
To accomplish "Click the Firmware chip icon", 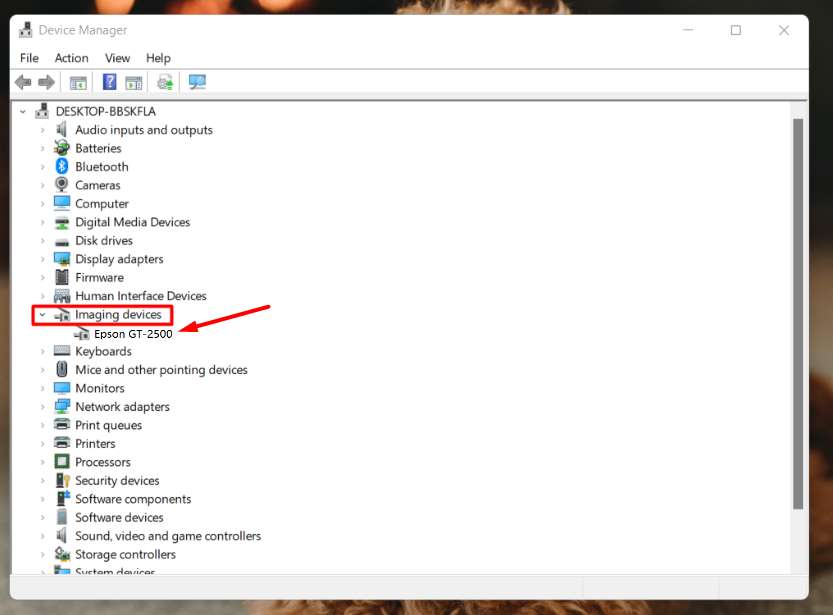I will (62, 277).
